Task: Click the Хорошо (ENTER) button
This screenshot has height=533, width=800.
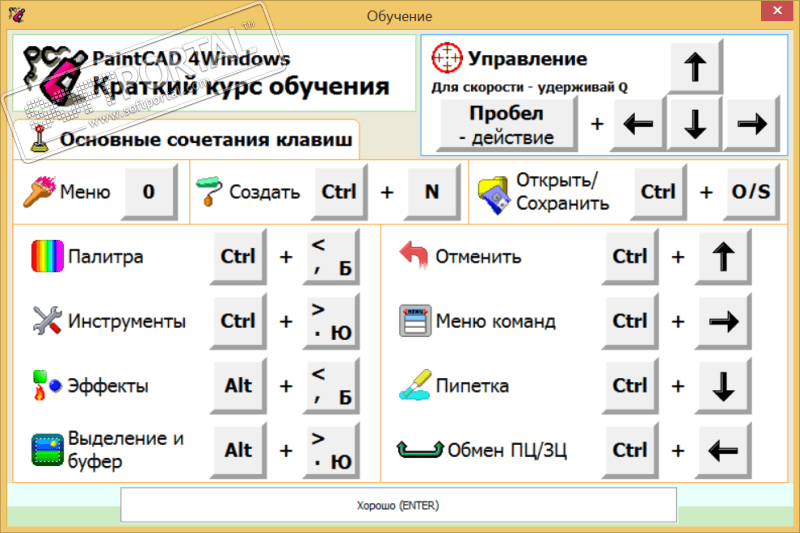Action: 398,505
